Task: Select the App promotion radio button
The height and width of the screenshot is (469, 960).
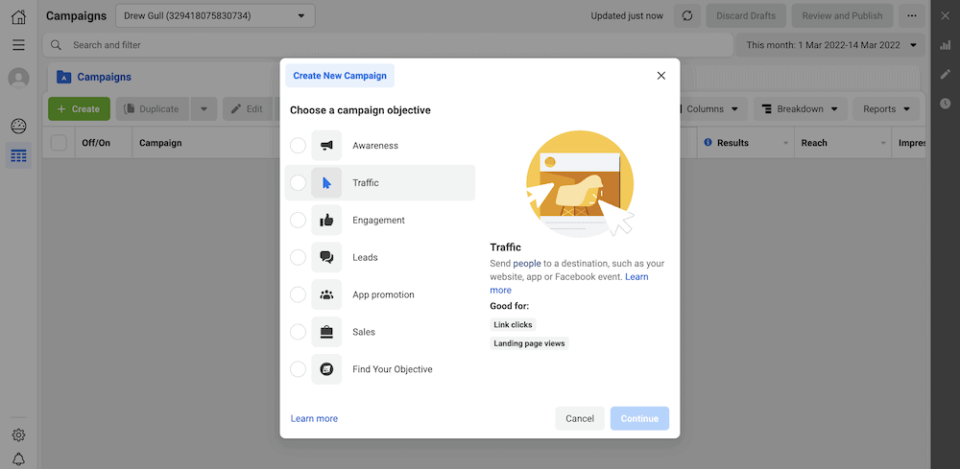Action: click(298, 295)
